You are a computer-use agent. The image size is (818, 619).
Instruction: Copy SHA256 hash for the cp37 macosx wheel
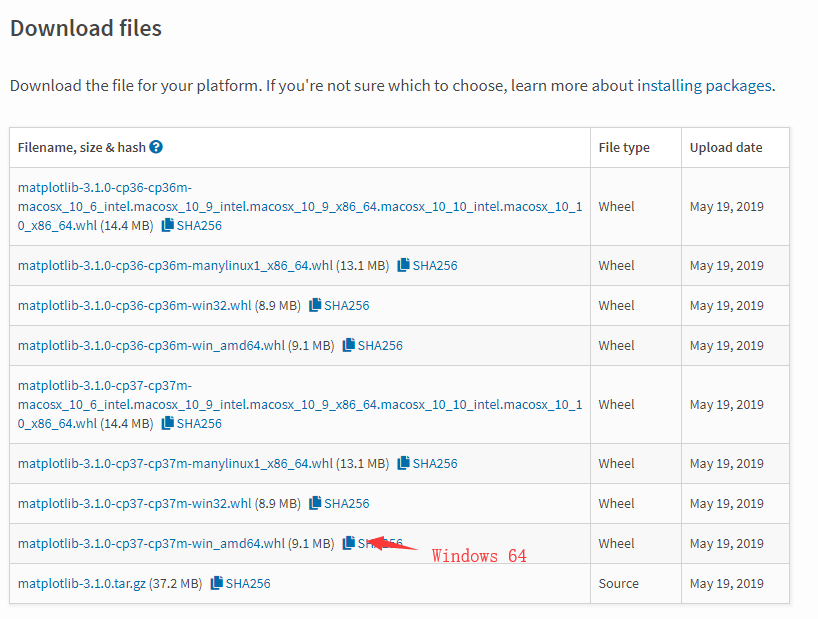[191, 423]
